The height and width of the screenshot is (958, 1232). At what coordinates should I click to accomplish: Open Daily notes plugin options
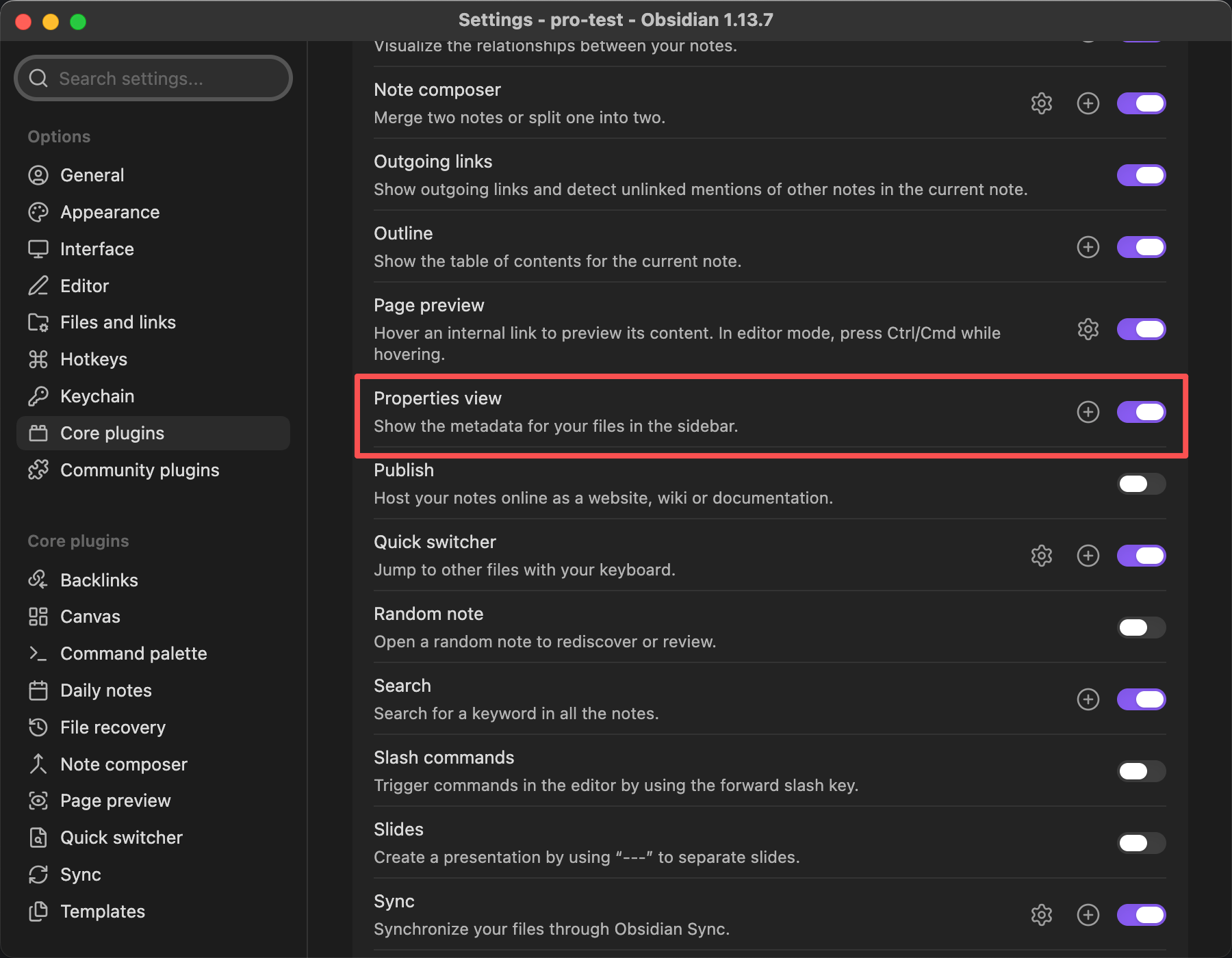click(153, 690)
